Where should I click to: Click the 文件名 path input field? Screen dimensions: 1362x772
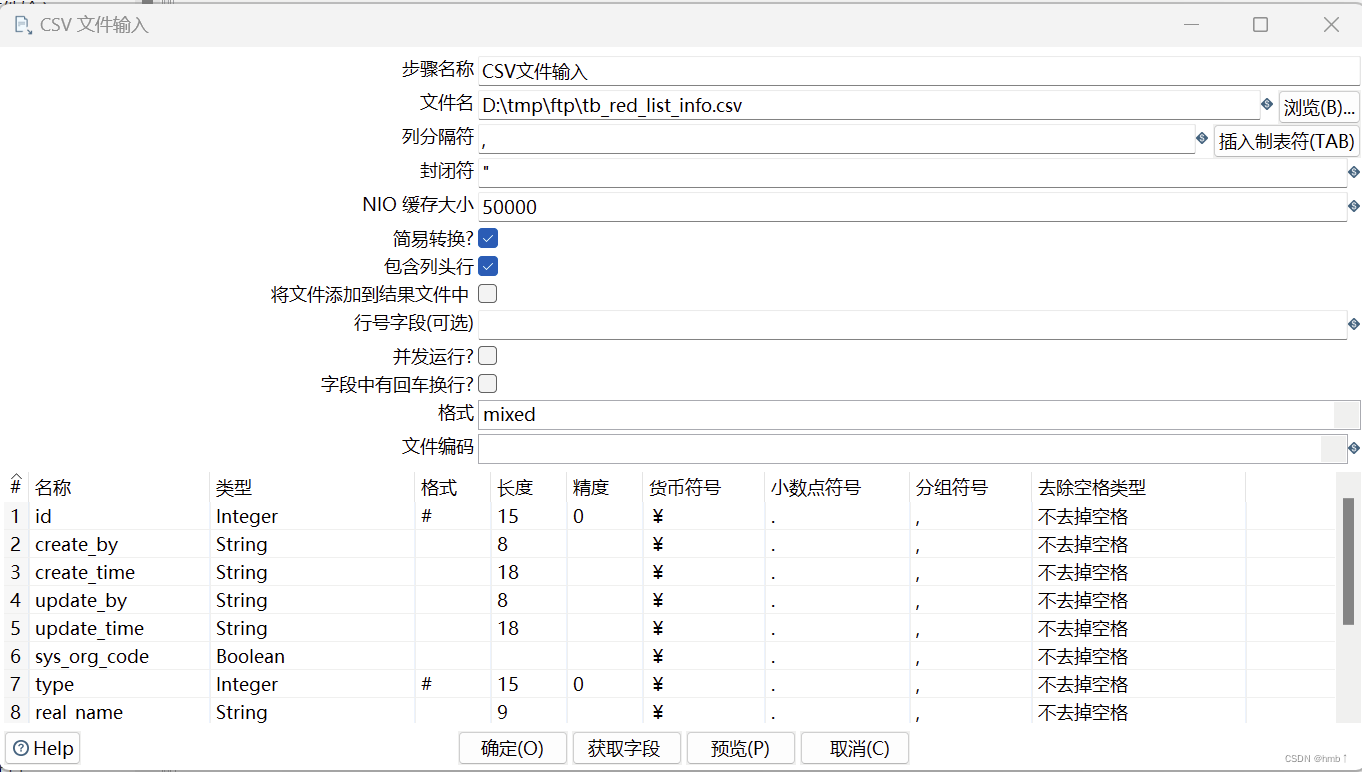[869, 105]
